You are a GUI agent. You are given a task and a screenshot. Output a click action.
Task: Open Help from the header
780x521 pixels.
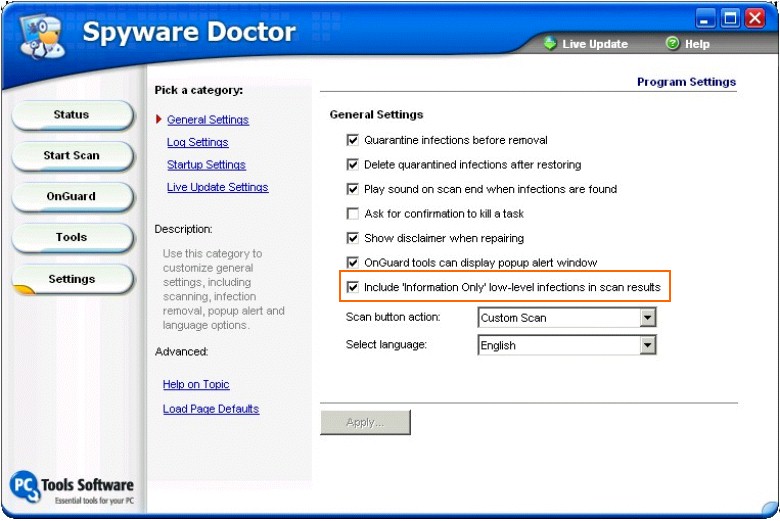tap(697, 44)
